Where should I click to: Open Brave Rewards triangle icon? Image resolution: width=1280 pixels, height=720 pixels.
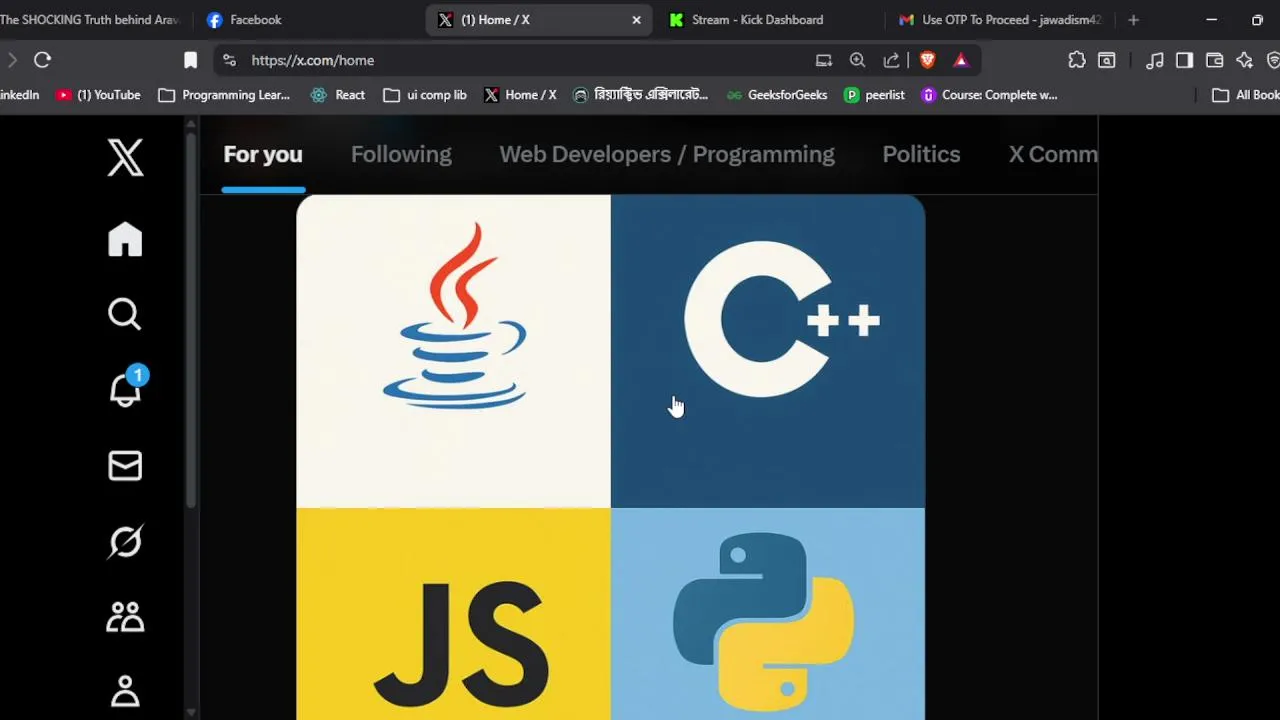pyautogui.click(x=961, y=60)
